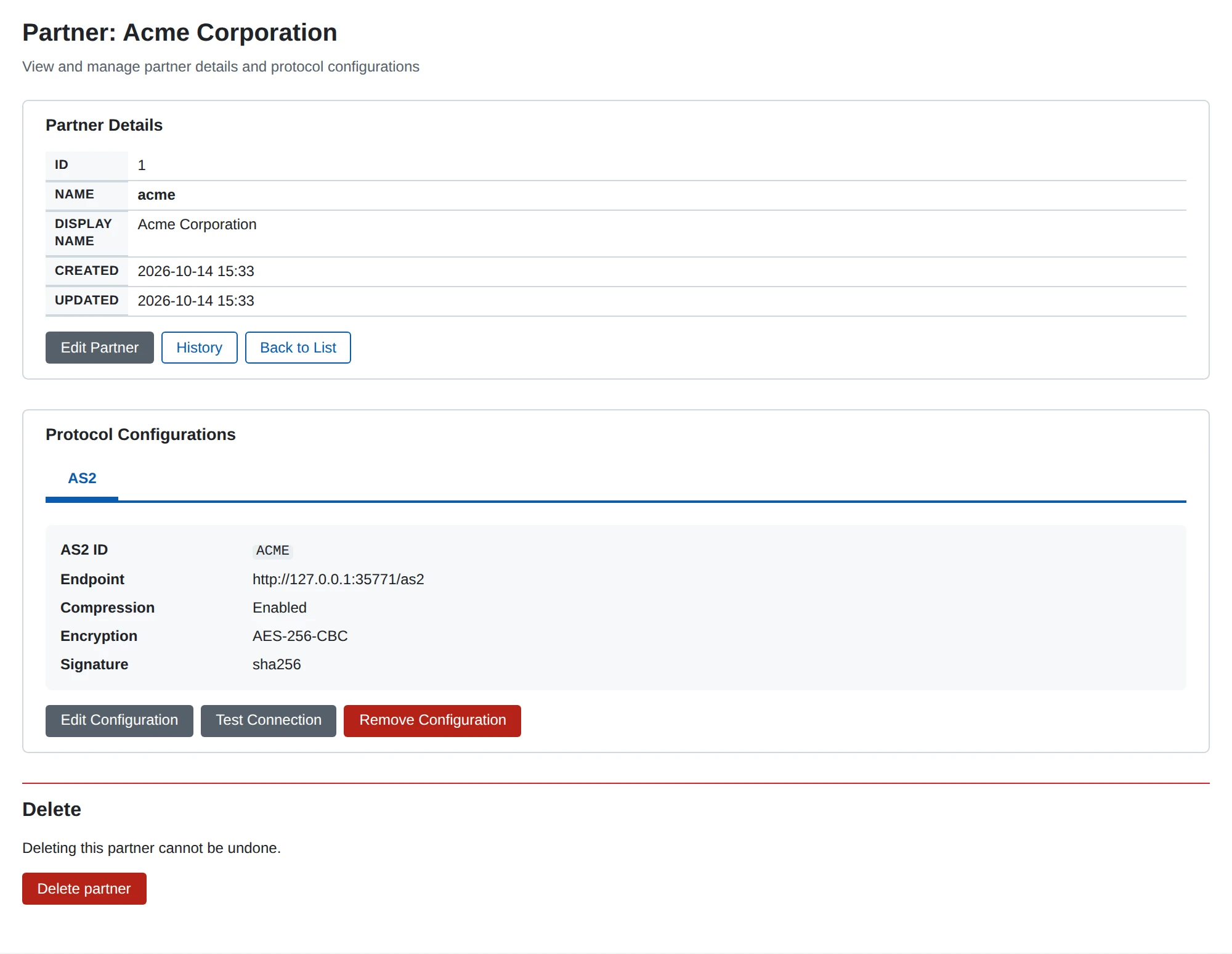Viewport: 1232px width, 954px height.
Task: Run Test Connection for AS2
Action: click(268, 720)
